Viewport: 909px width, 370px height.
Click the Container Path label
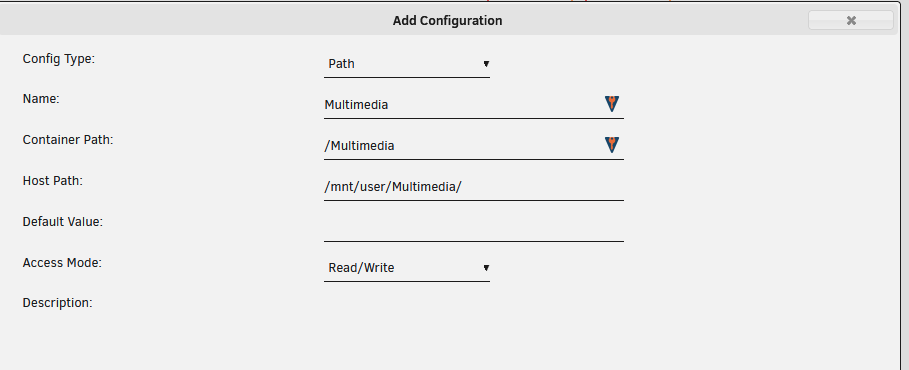(x=68, y=140)
